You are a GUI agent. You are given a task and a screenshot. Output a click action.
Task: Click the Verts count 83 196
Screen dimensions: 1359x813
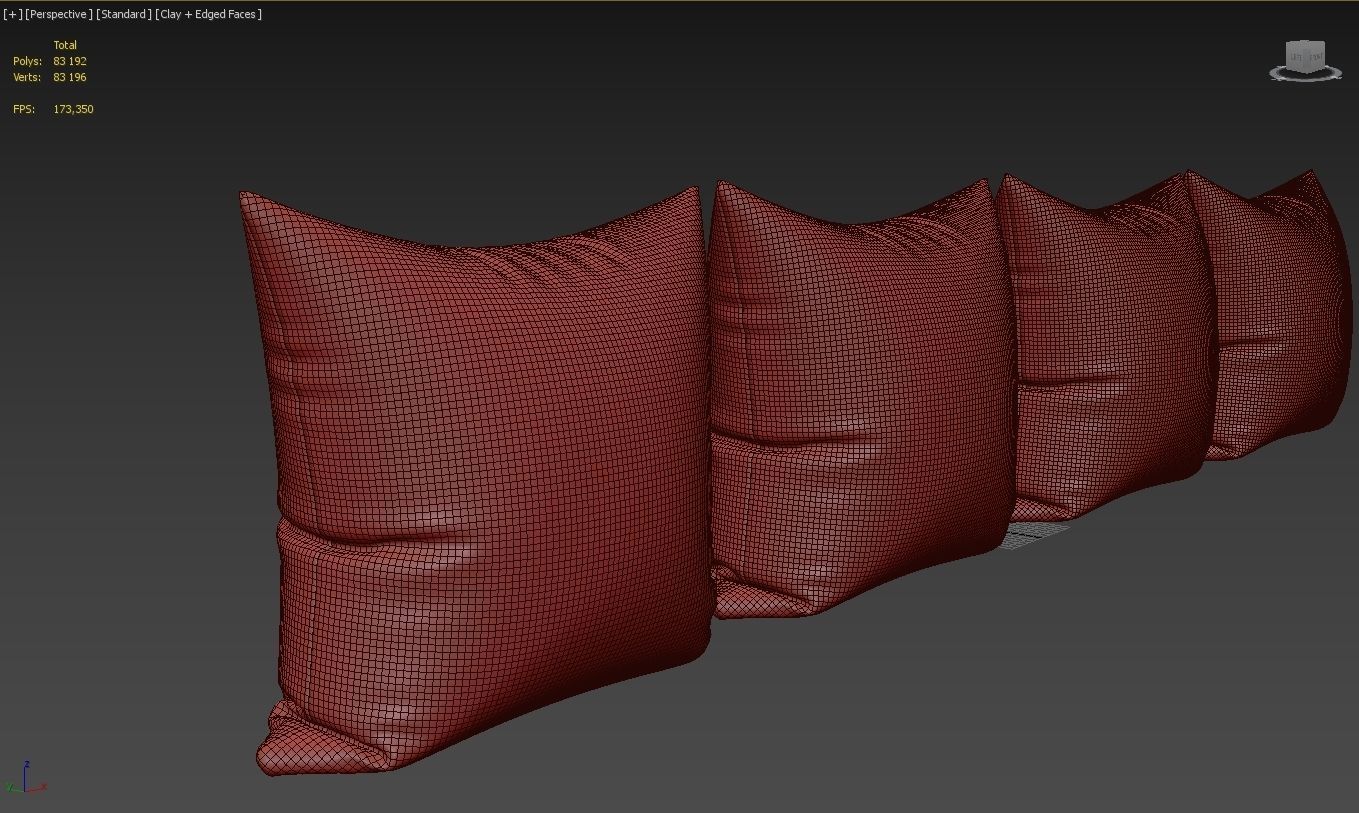pyautogui.click(x=70, y=77)
